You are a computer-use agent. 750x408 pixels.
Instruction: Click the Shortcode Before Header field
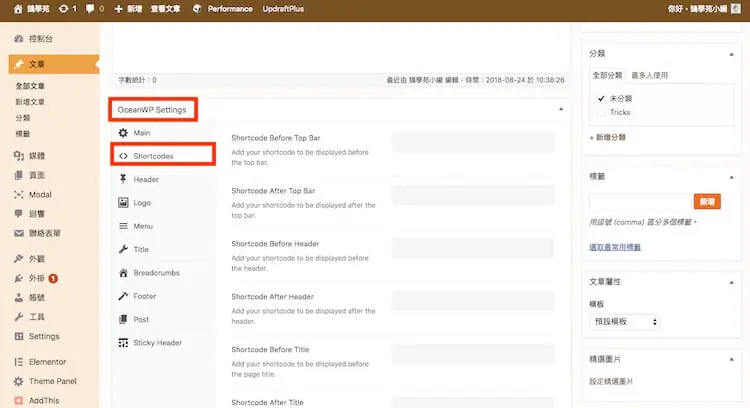point(473,248)
